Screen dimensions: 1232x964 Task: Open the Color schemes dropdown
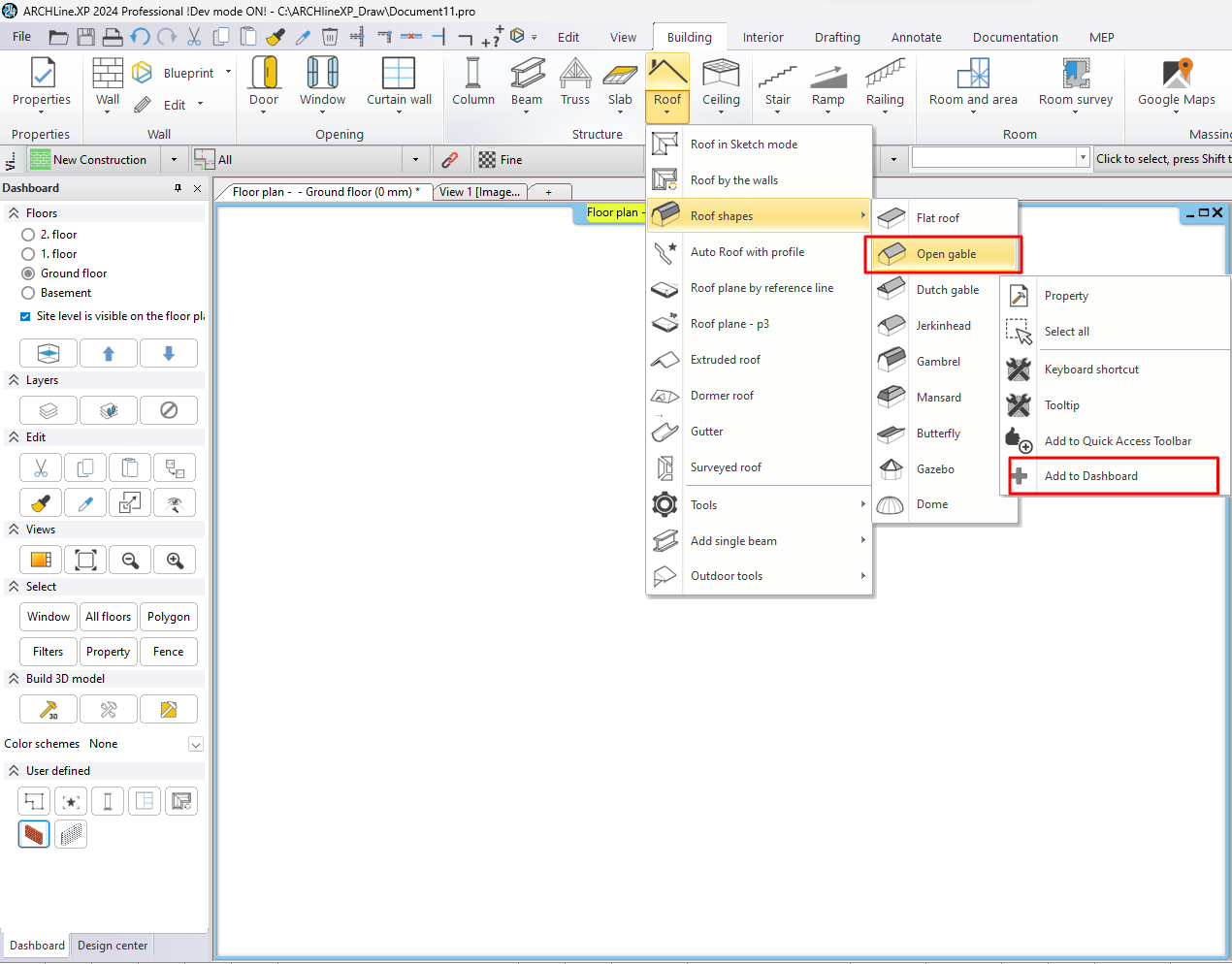click(195, 745)
